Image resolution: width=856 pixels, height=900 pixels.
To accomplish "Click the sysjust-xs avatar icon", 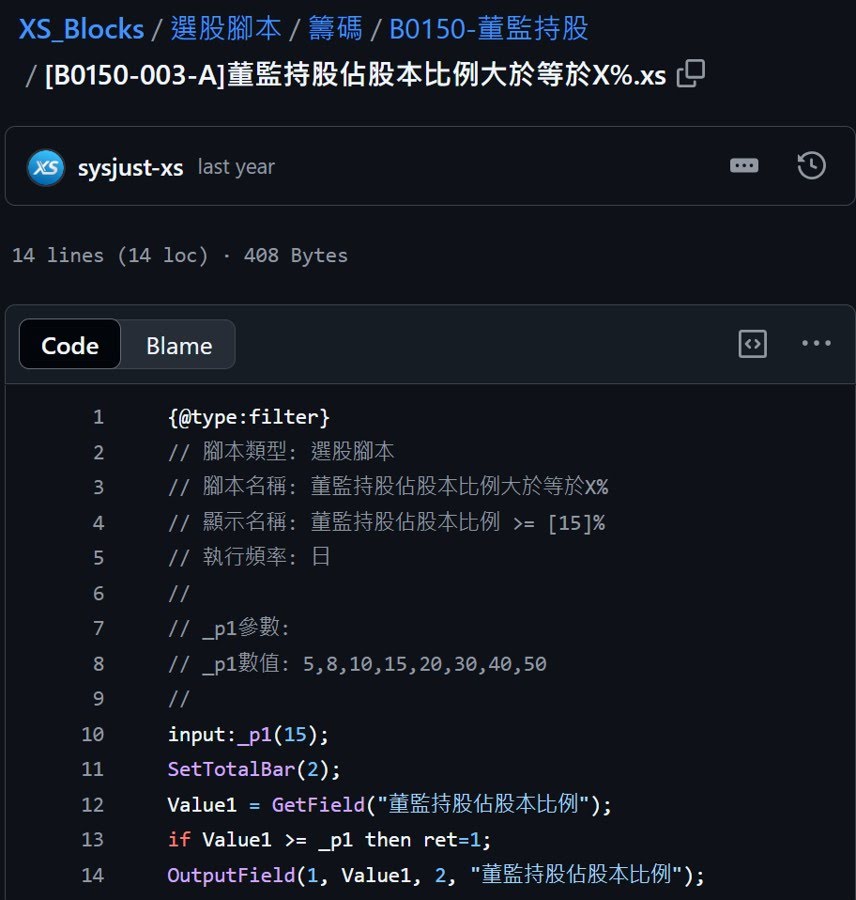I will coord(46,167).
